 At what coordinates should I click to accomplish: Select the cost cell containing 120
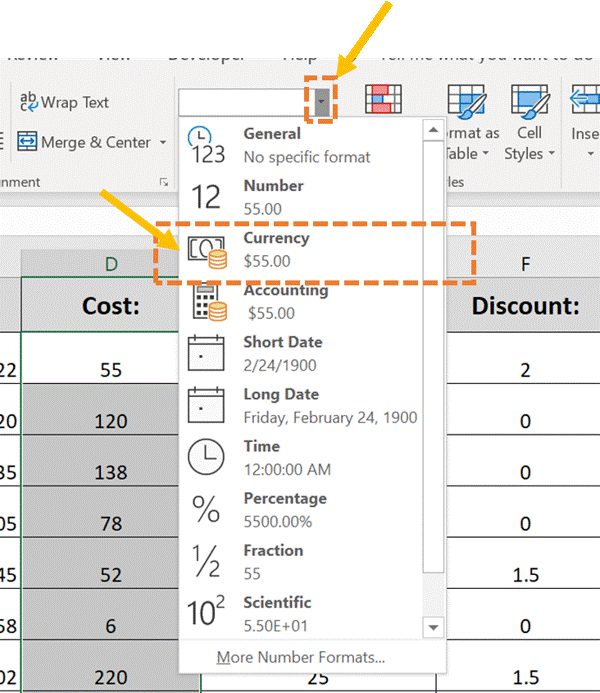100,410
